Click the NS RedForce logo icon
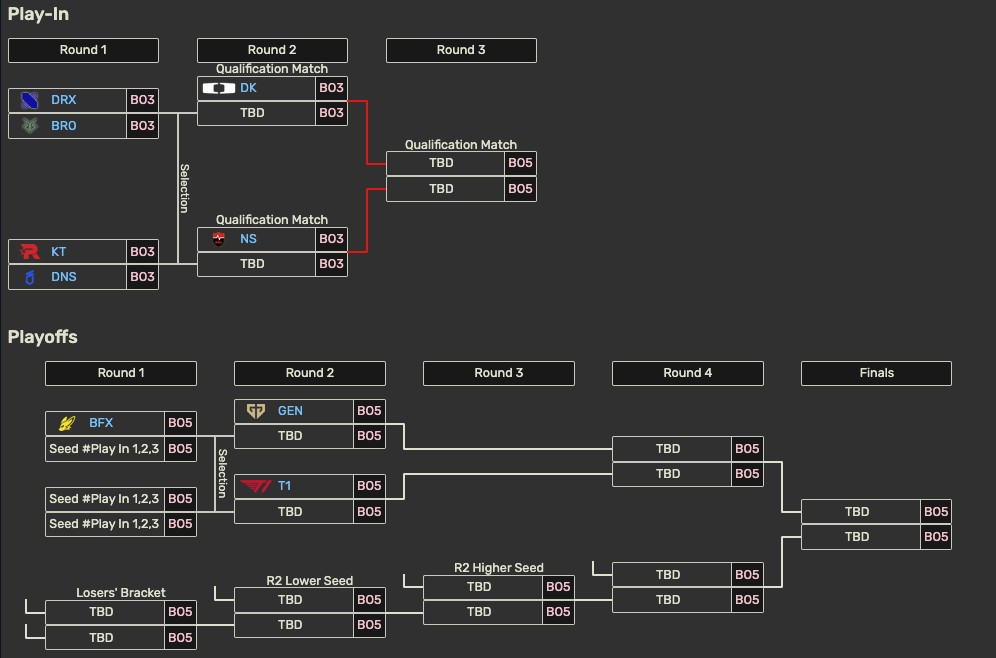 [219, 239]
